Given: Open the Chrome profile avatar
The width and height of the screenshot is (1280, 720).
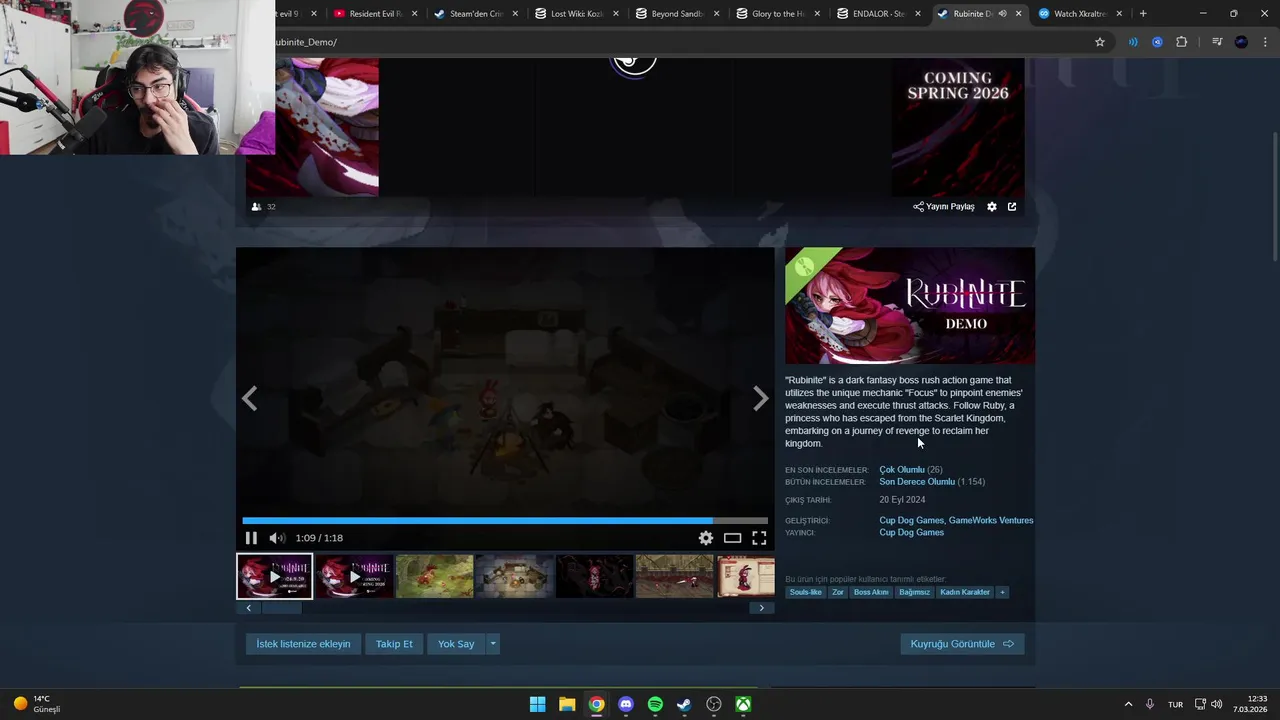Looking at the screenshot, I should pos(1241,42).
